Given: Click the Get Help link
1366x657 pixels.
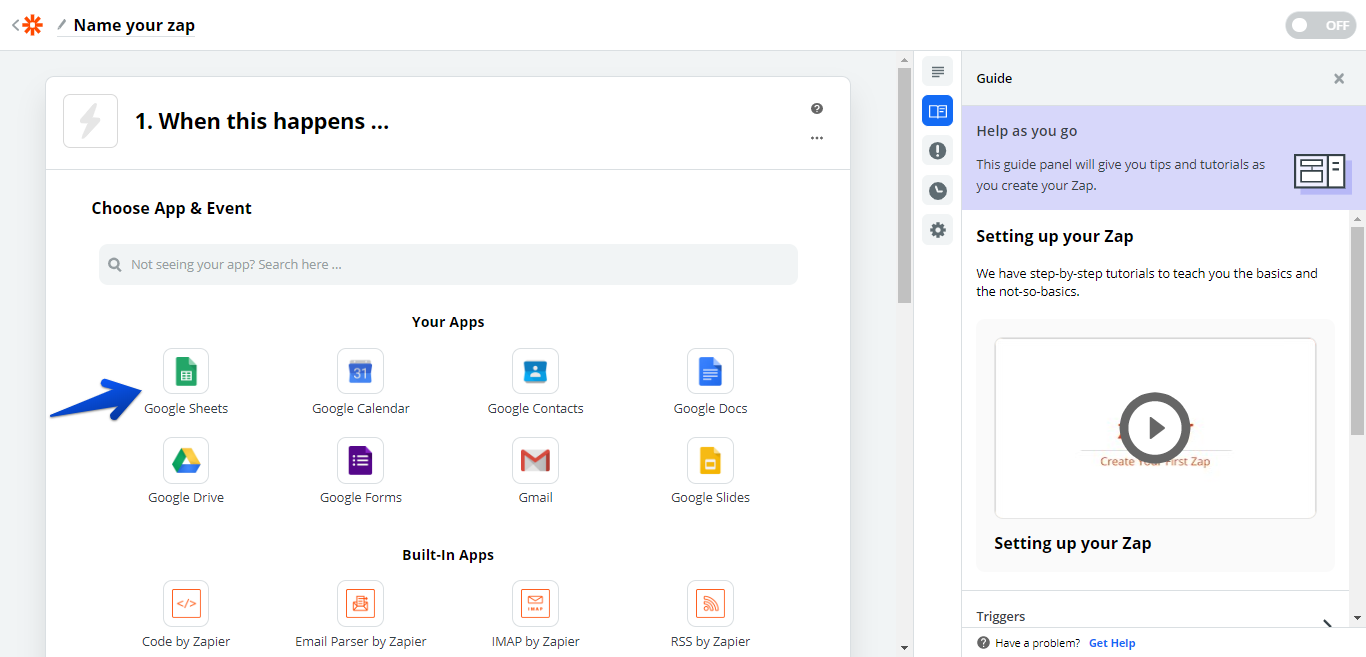Looking at the screenshot, I should (1112, 643).
